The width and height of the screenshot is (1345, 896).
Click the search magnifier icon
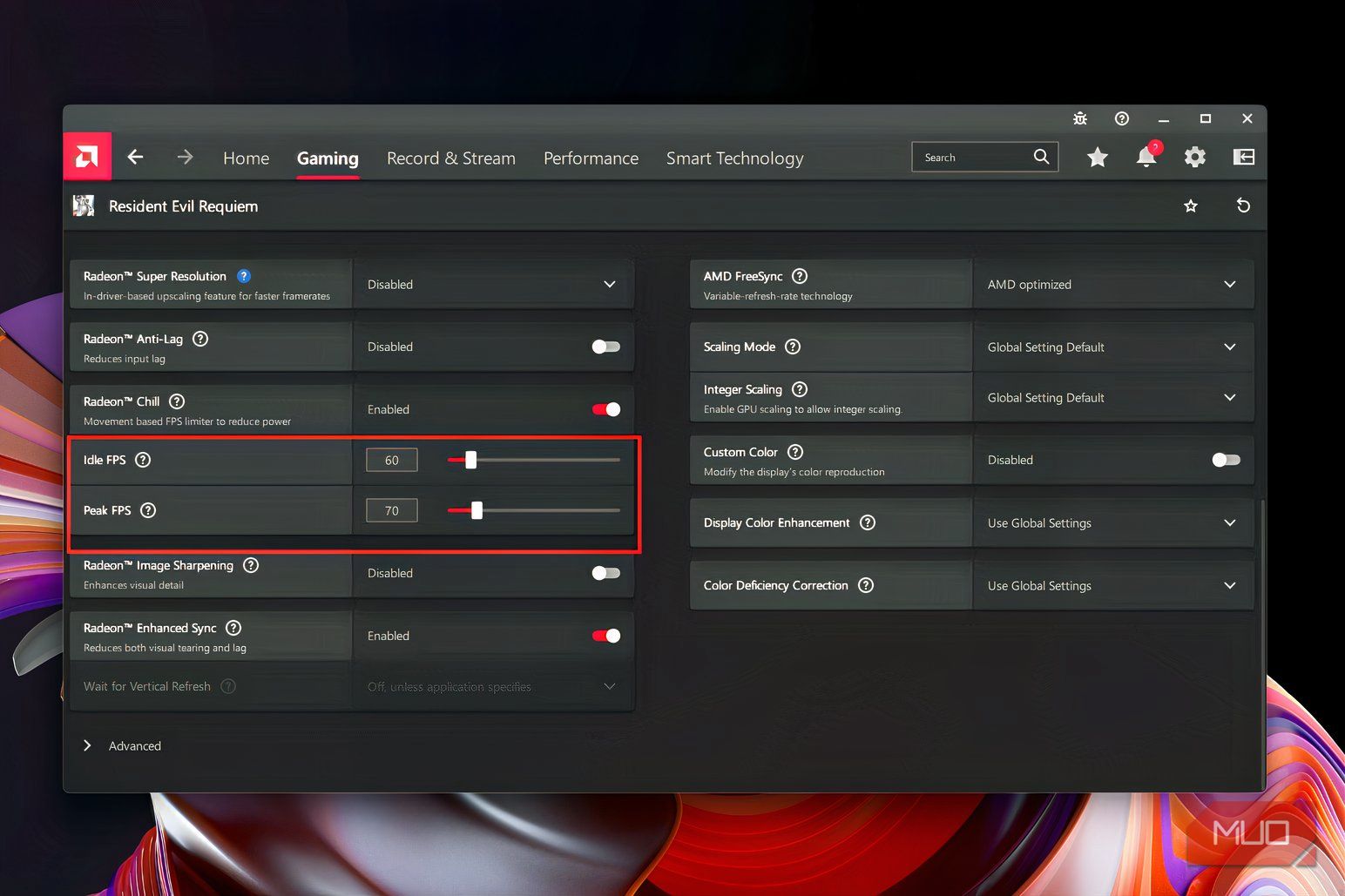[x=1041, y=157]
